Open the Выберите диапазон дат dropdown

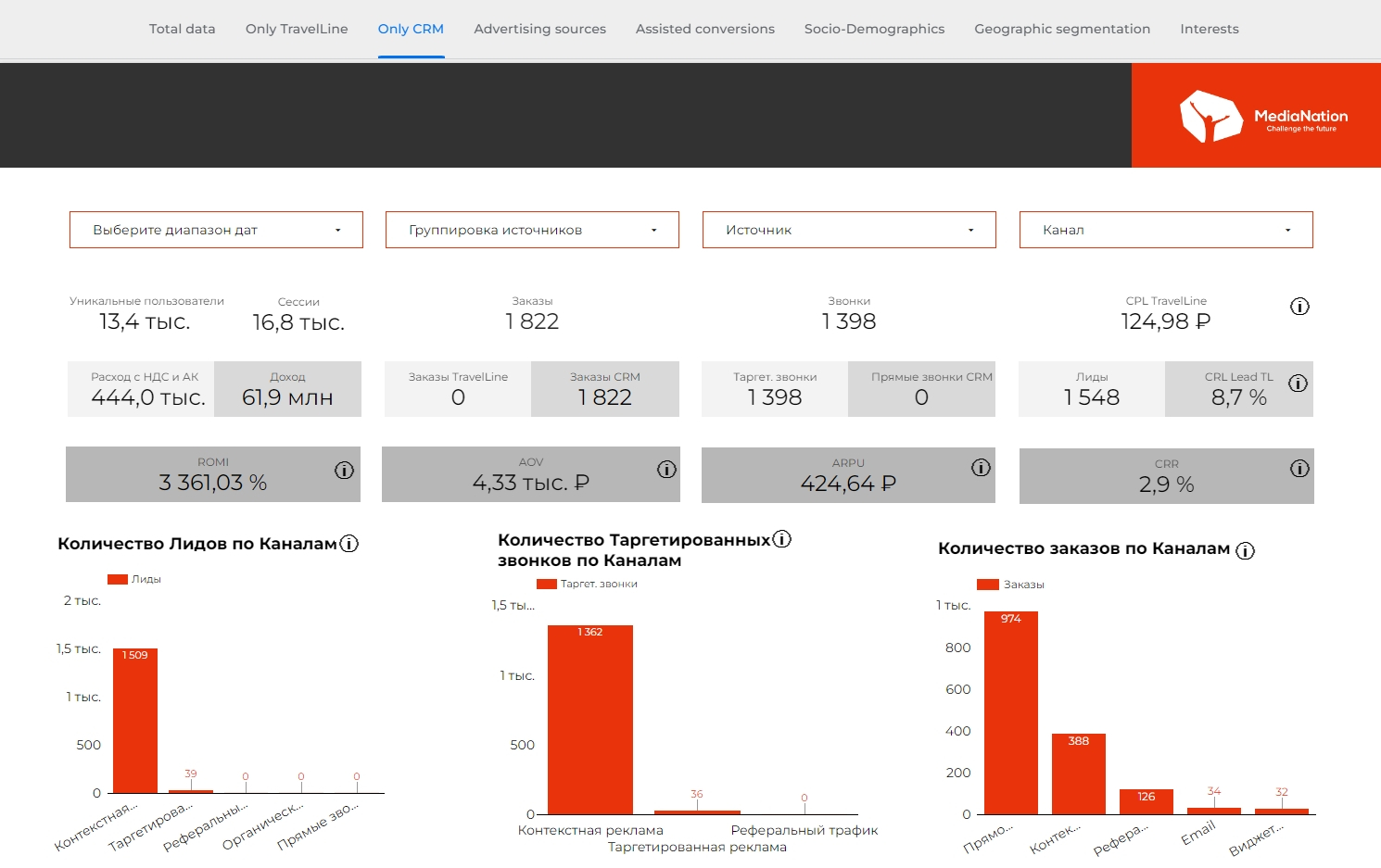pos(216,230)
